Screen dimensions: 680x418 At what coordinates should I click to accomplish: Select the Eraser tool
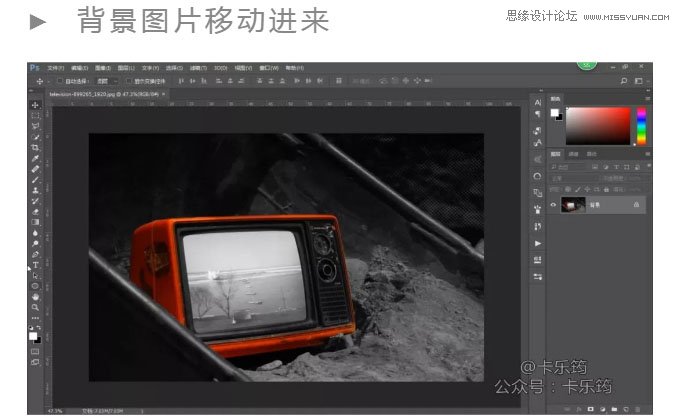point(36,212)
